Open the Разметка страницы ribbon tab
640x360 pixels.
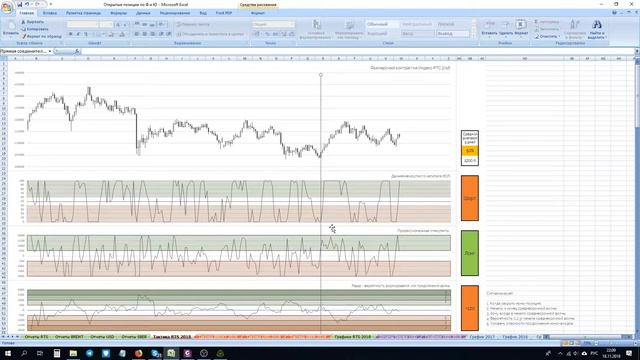[83, 13]
